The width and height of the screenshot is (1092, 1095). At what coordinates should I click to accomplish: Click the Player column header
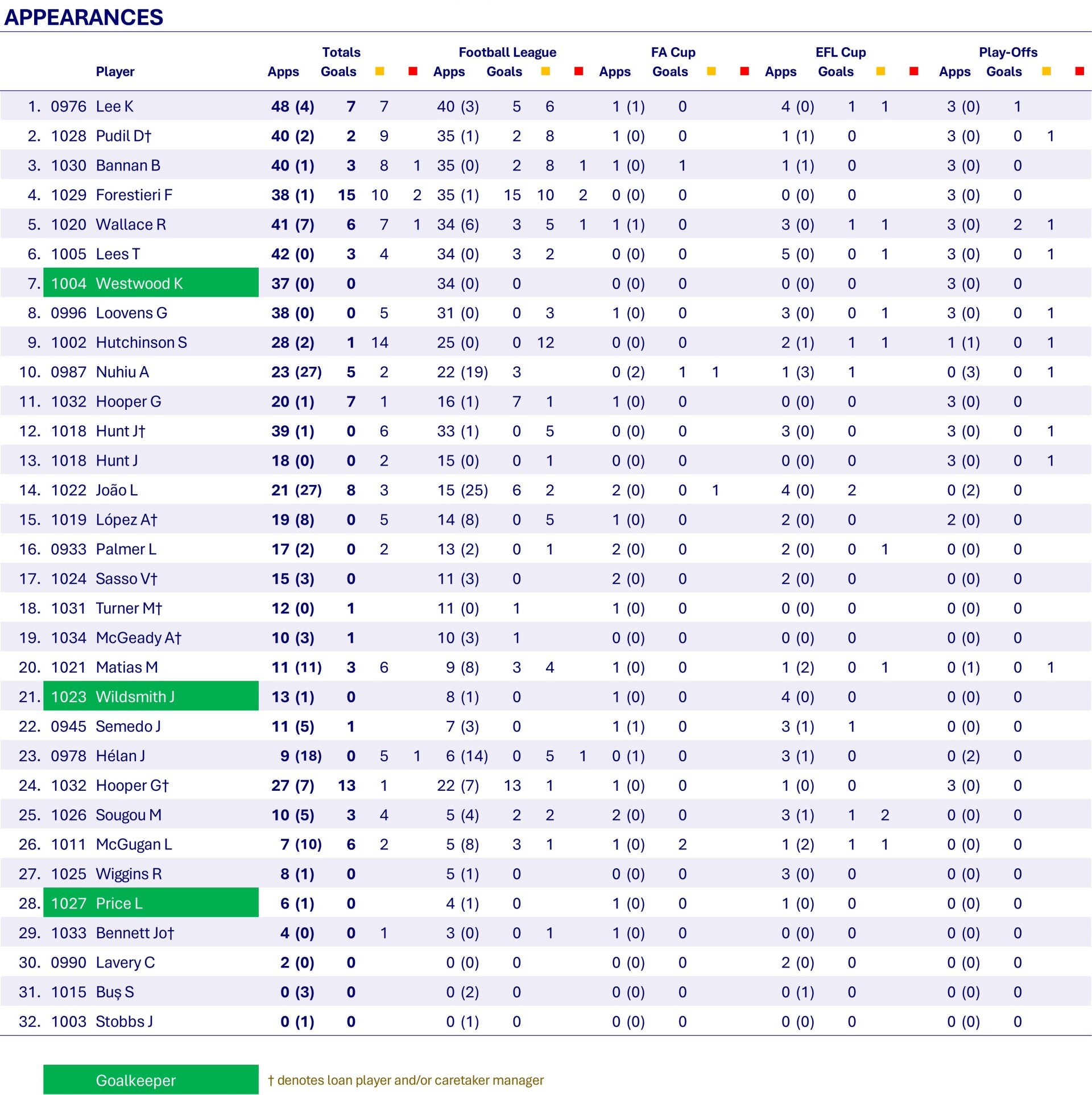pyautogui.click(x=115, y=72)
